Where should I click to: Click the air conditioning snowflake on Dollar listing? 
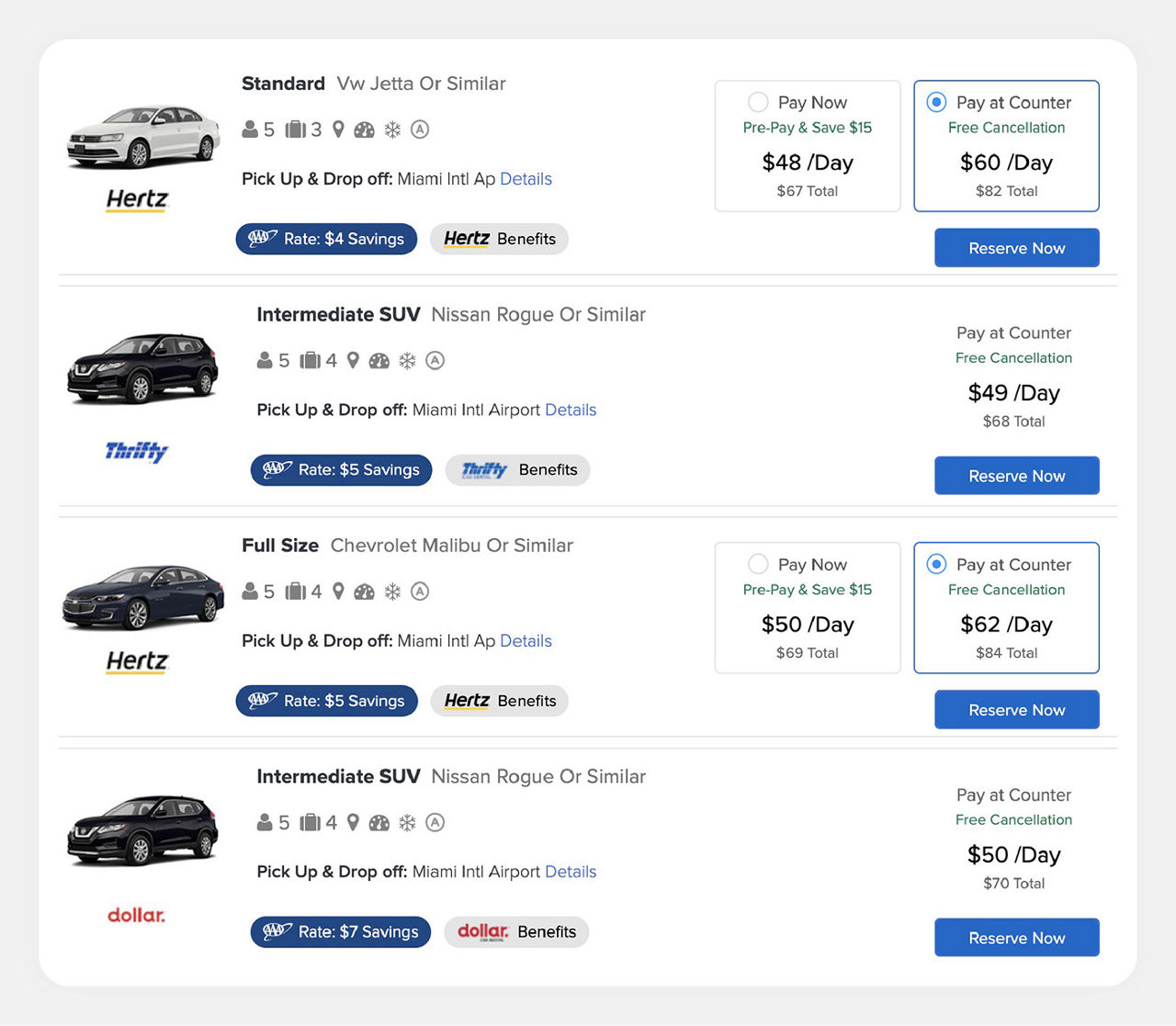pos(407,823)
